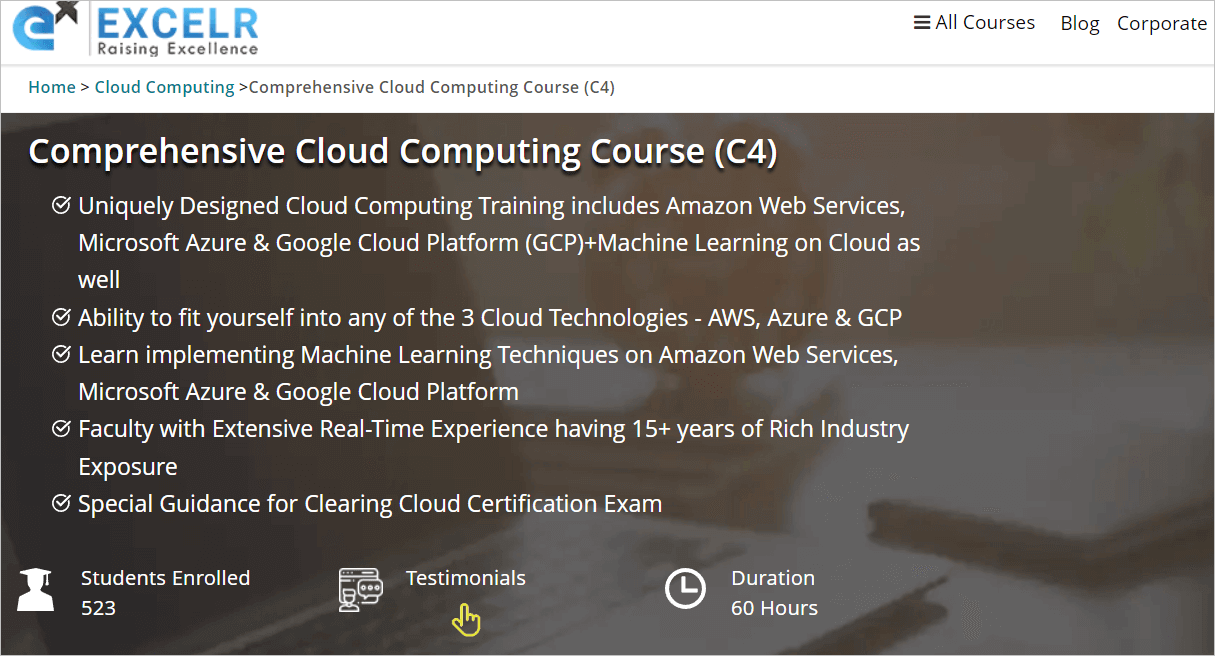Navigate to Home via breadcrumb
This screenshot has height=656, width=1215.
[52, 87]
